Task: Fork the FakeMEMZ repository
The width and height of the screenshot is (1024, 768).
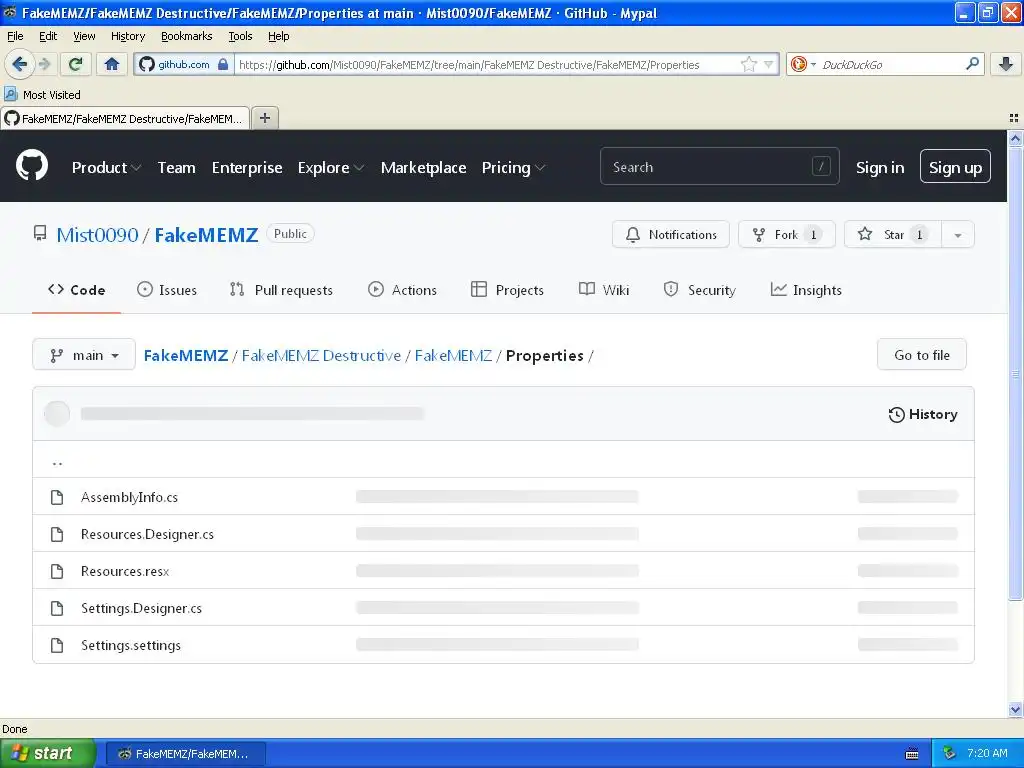Action: 786,234
